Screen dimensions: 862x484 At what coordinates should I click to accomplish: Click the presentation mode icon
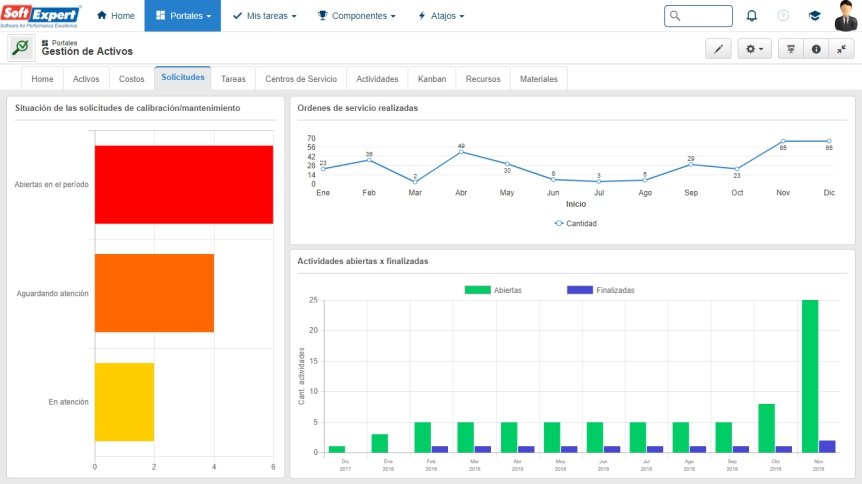point(791,49)
